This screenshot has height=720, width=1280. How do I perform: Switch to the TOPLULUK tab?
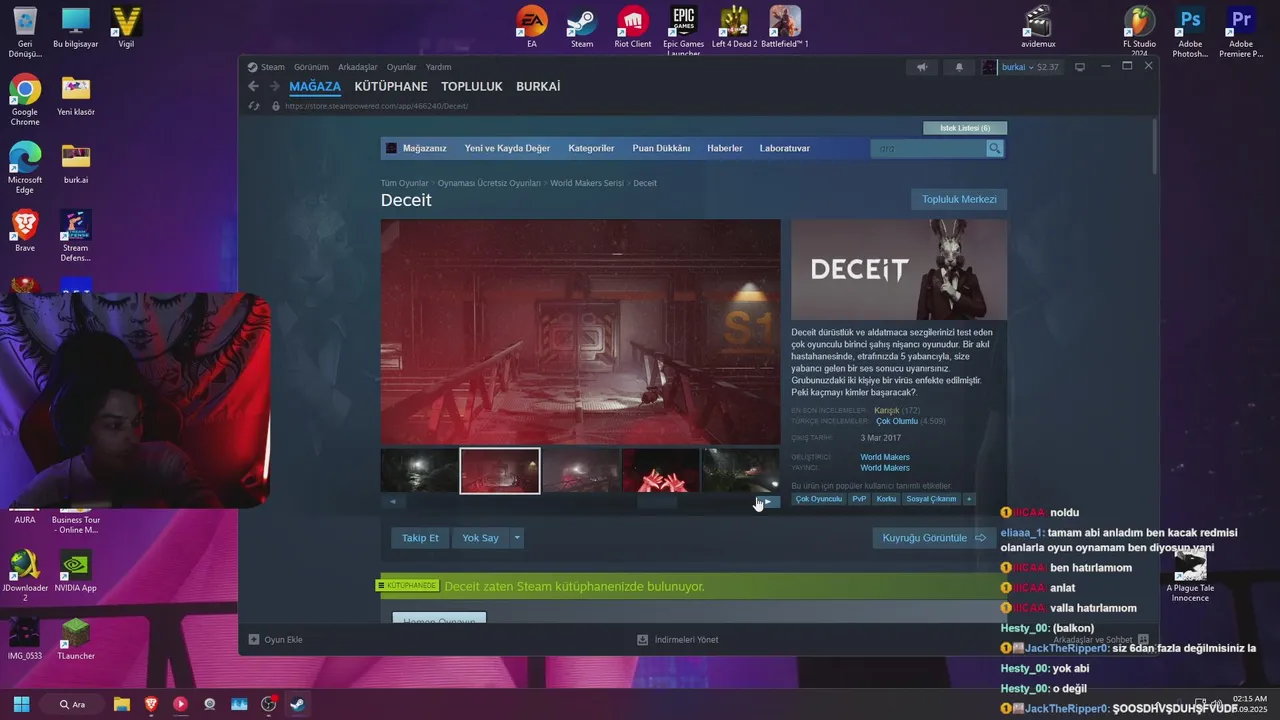pos(472,87)
